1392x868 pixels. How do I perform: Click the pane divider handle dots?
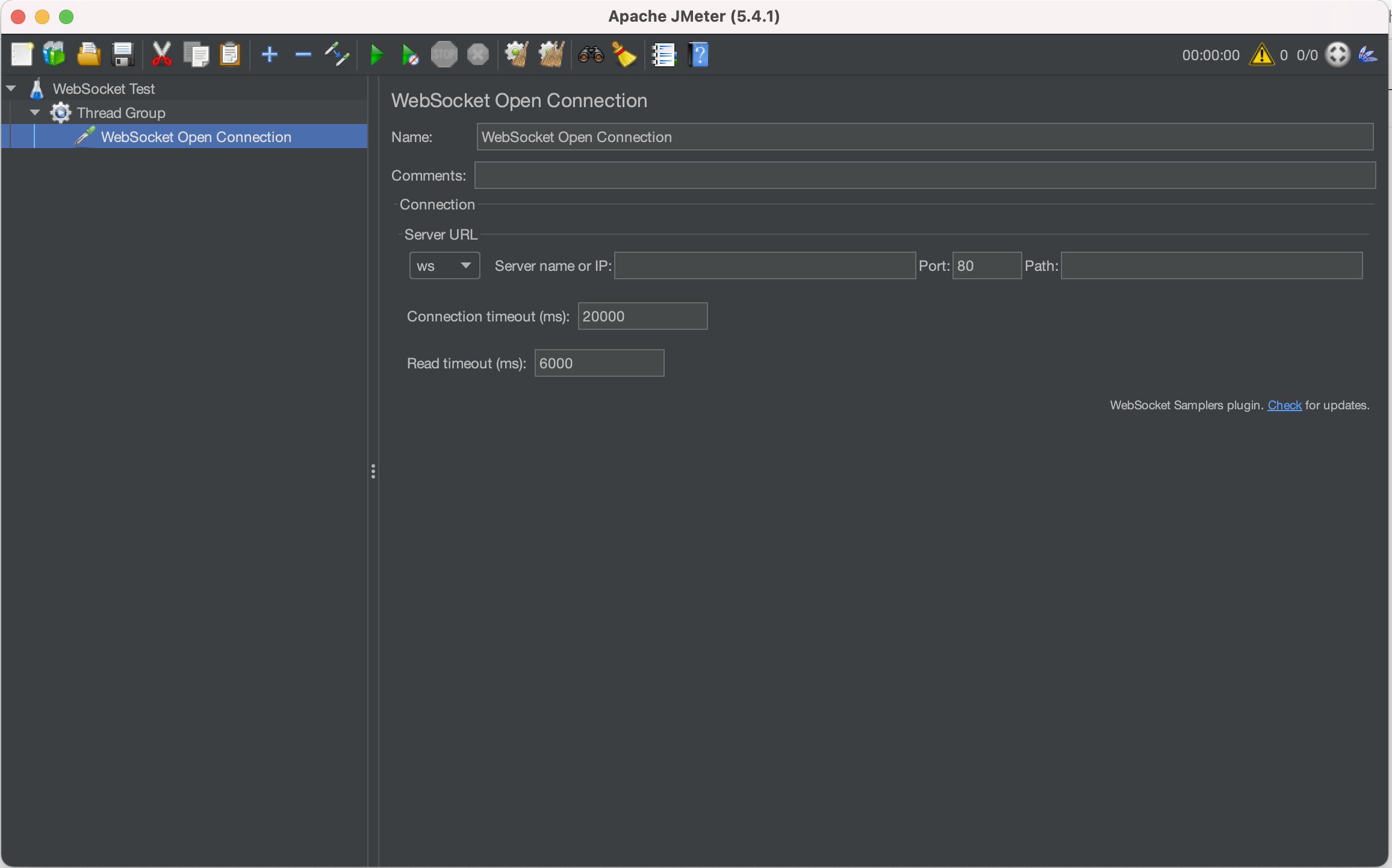pyautogui.click(x=373, y=471)
